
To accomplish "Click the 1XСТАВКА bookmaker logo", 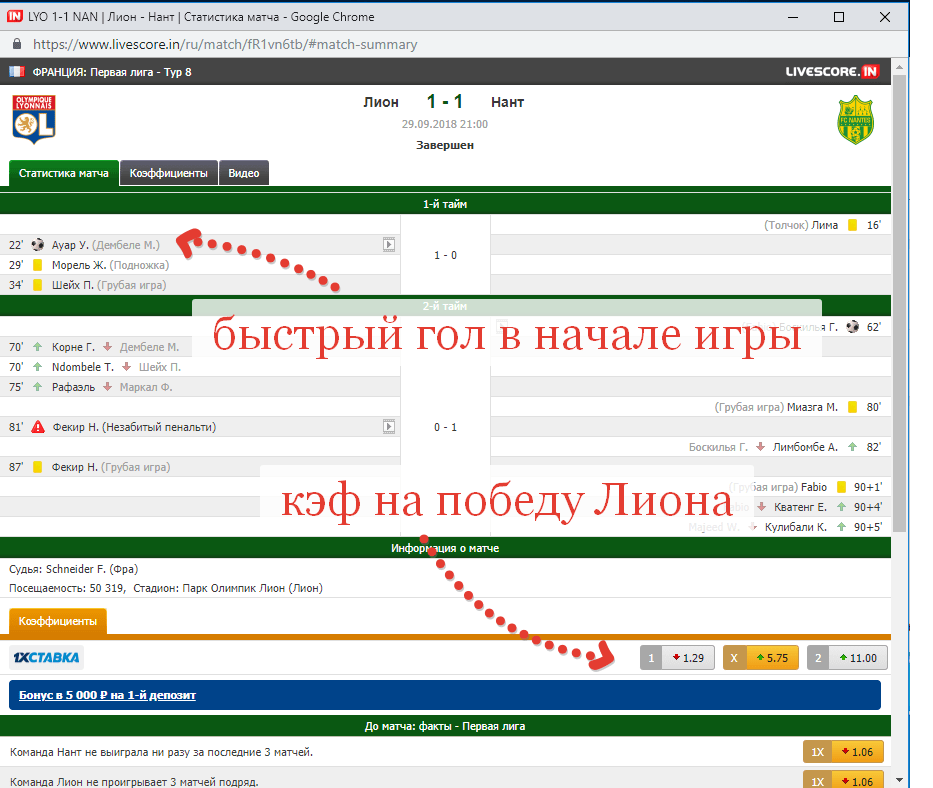I will [46, 658].
